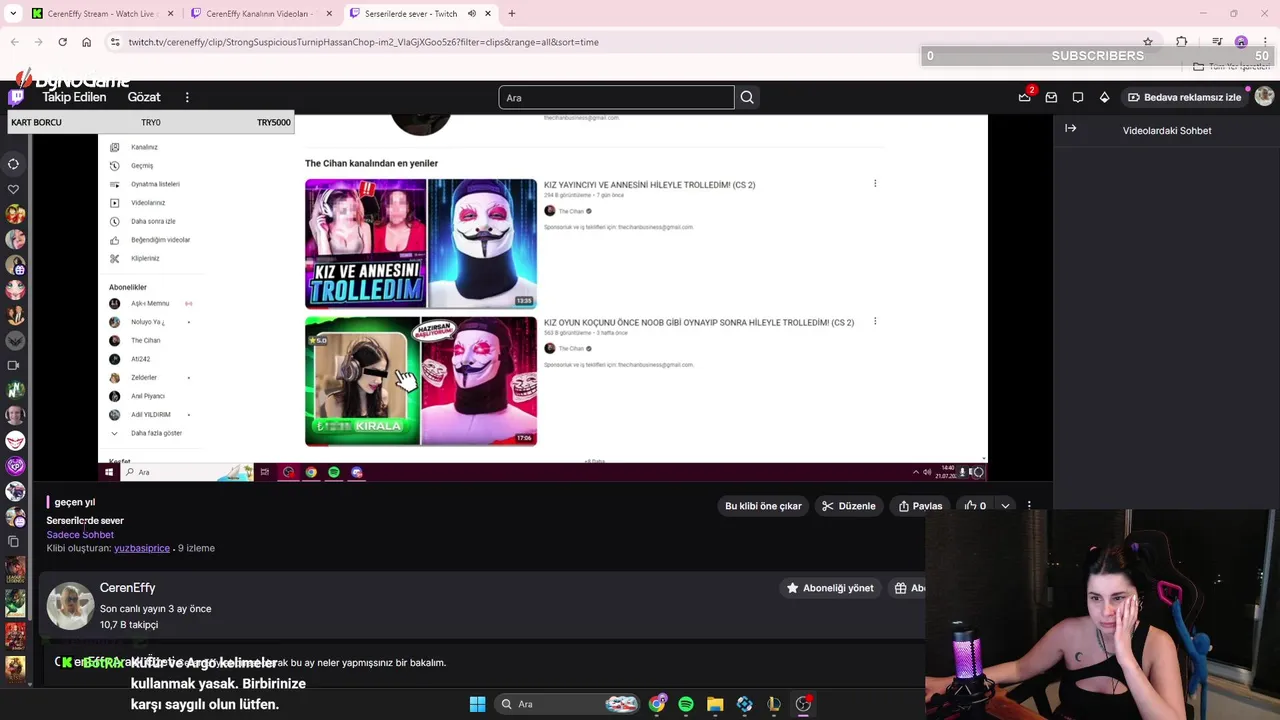The width and height of the screenshot is (1280, 720).
Task: Open File Explorer from the taskbar
Action: point(715,704)
